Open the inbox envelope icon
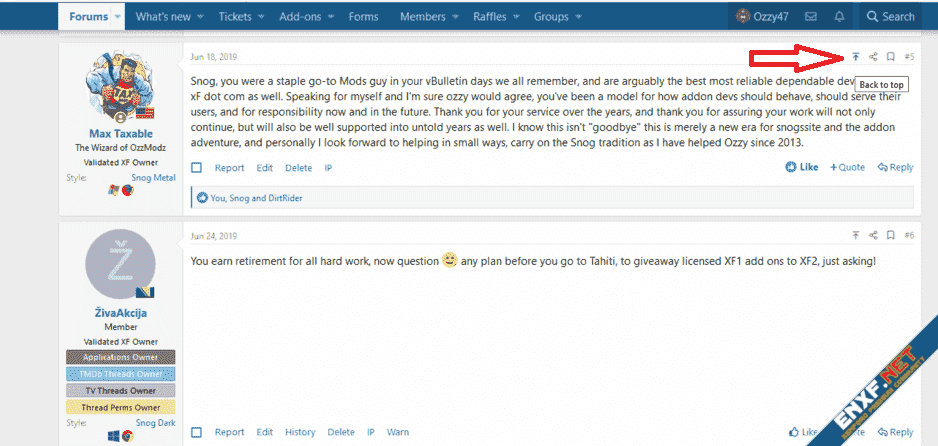This screenshot has width=938, height=446. coord(811,16)
